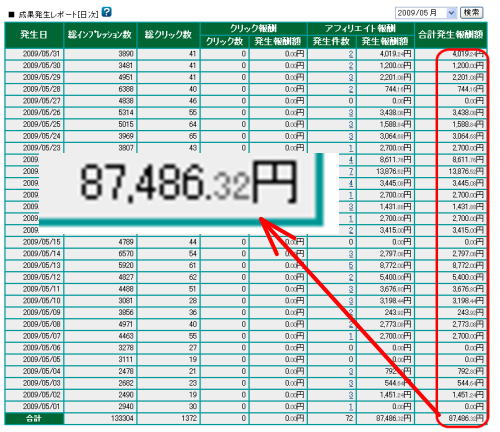Open 発生件数 link in 2009/05/29 row

(x=351, y=77)
